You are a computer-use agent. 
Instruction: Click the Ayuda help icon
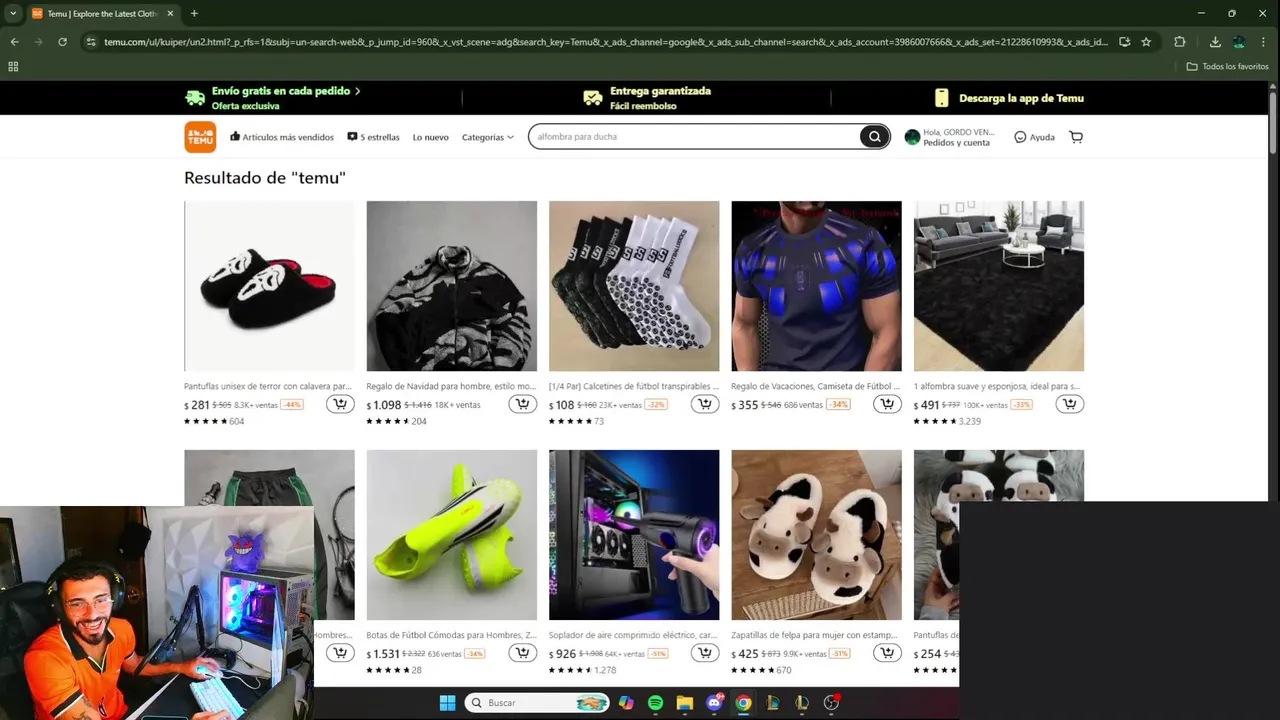(1020, 137)
